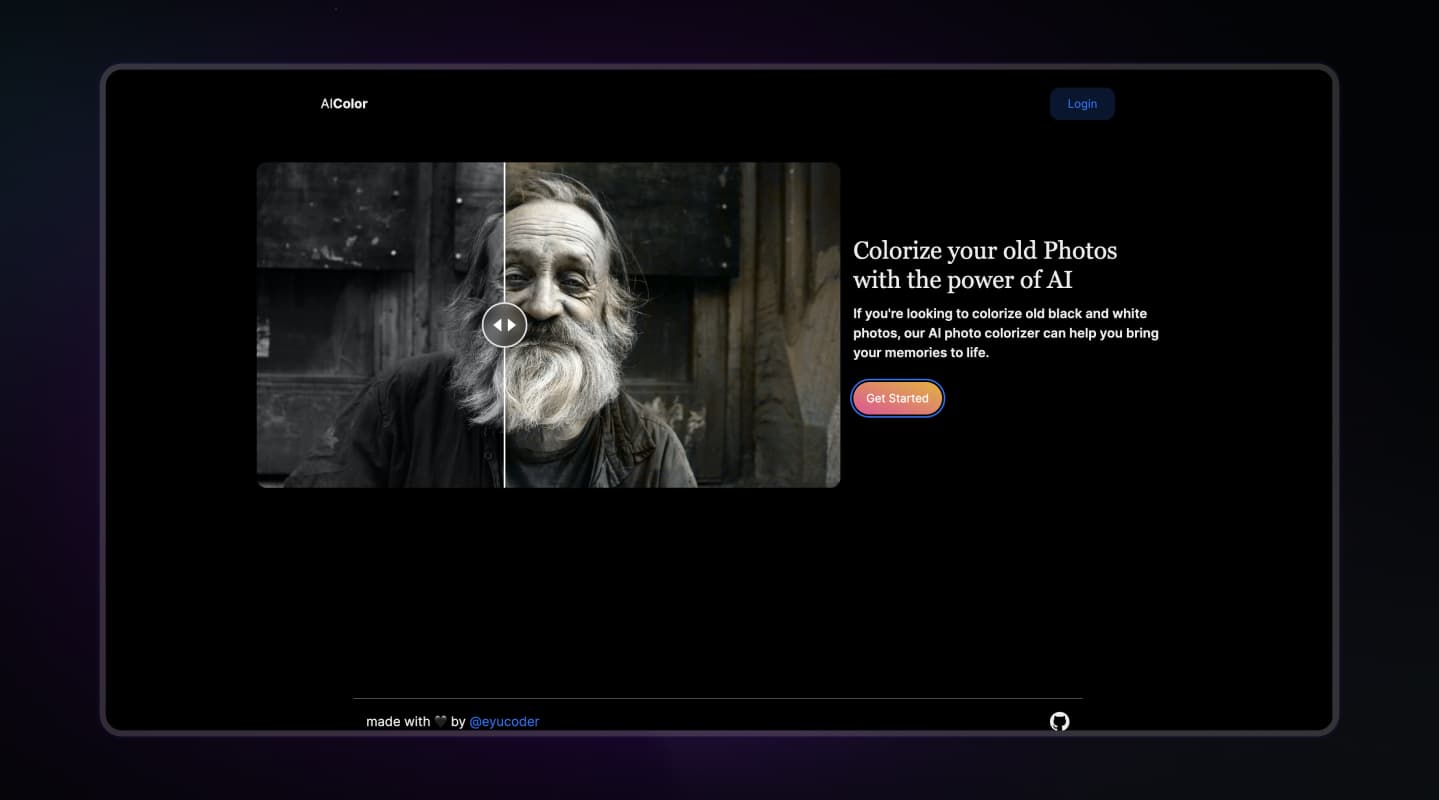
Task: Click the round comparison slider handle
Action: coord(504,325)
